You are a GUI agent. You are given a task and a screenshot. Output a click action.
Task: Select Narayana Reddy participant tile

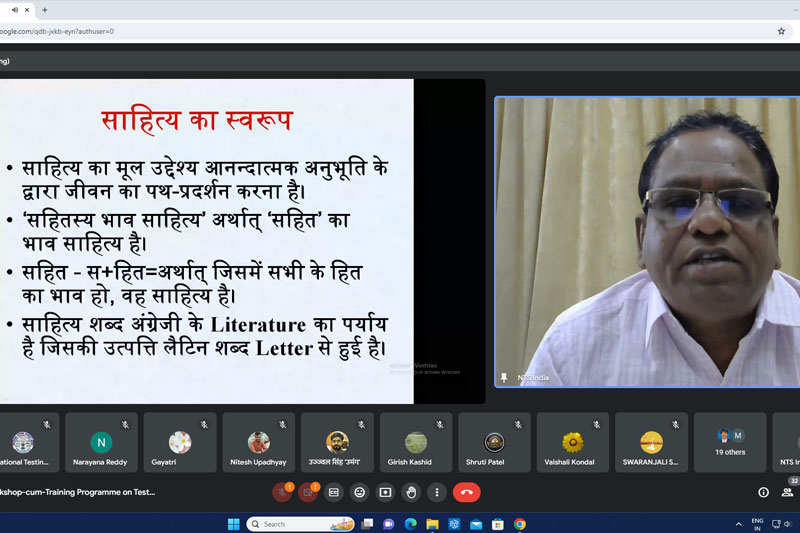click(x=101, y=442)
